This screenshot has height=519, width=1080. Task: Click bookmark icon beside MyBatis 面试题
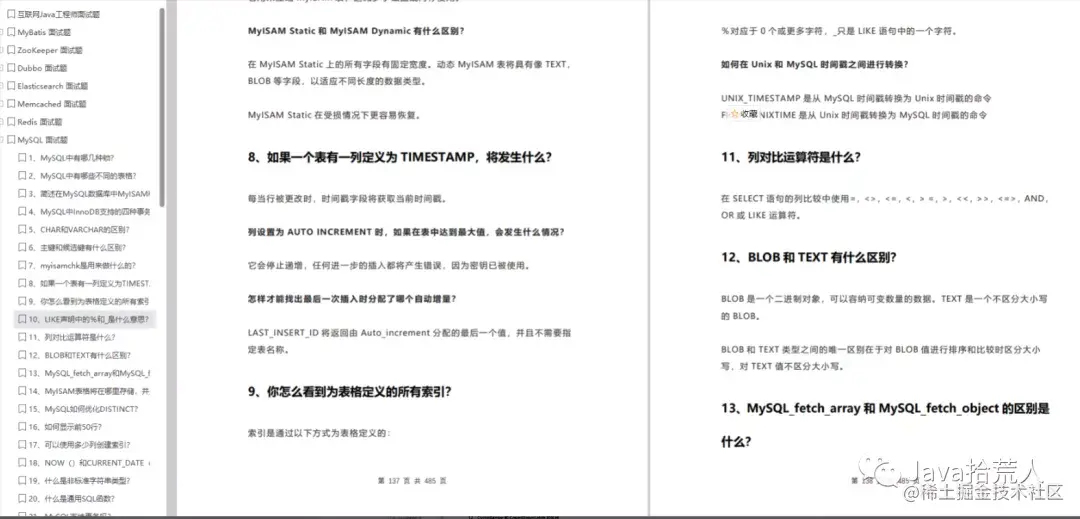pos(11,32)
